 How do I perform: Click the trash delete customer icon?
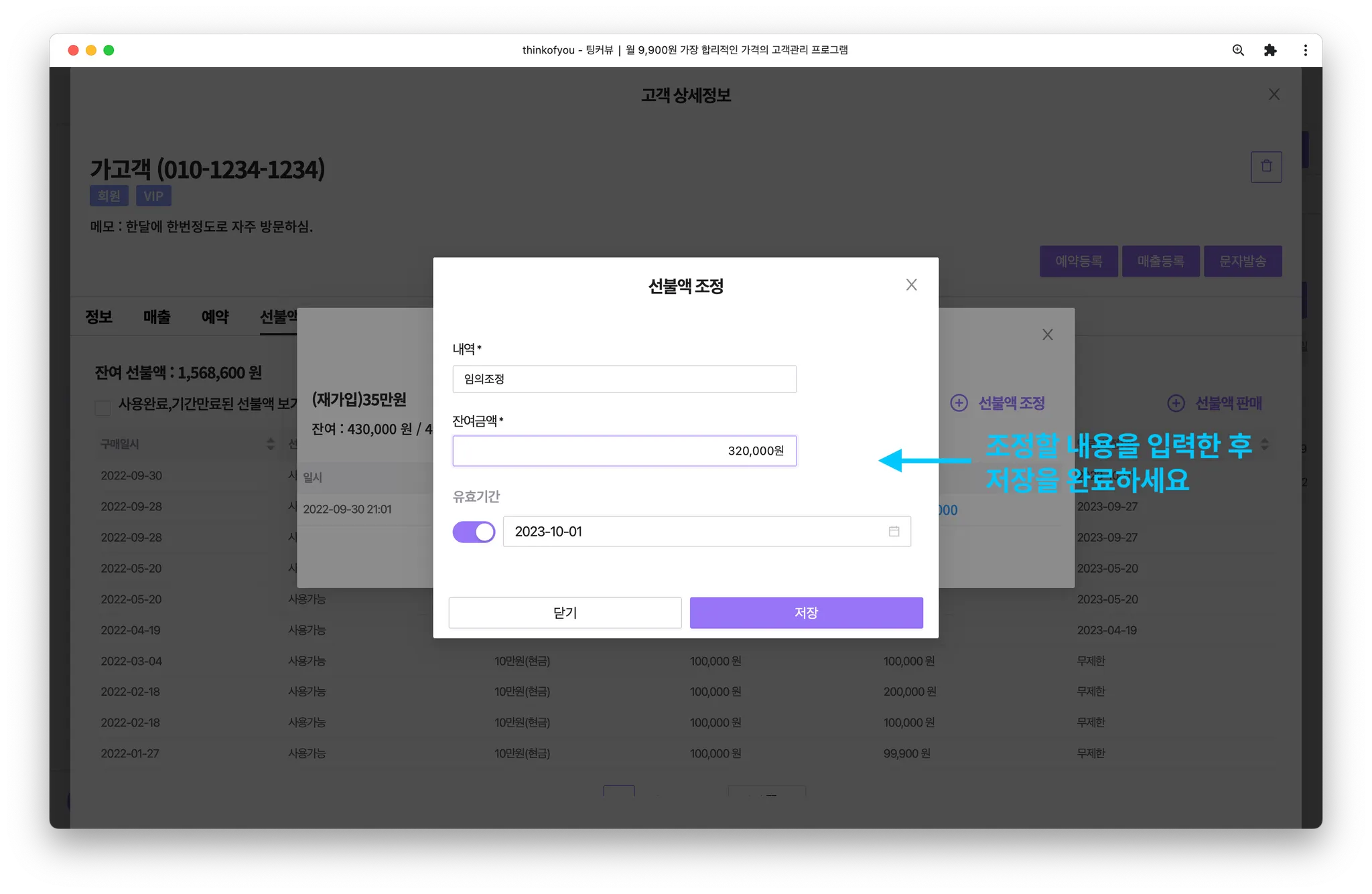tap(1266, 167)
